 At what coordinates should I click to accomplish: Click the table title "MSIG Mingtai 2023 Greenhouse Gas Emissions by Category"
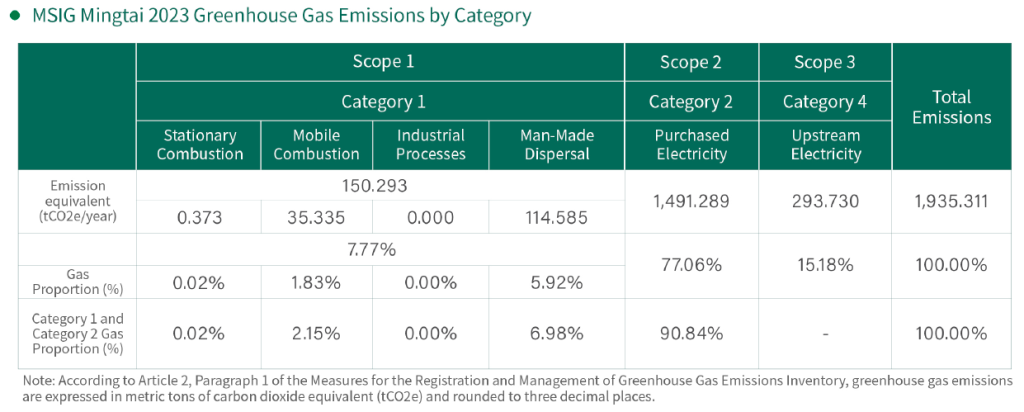tap(281, 16)
